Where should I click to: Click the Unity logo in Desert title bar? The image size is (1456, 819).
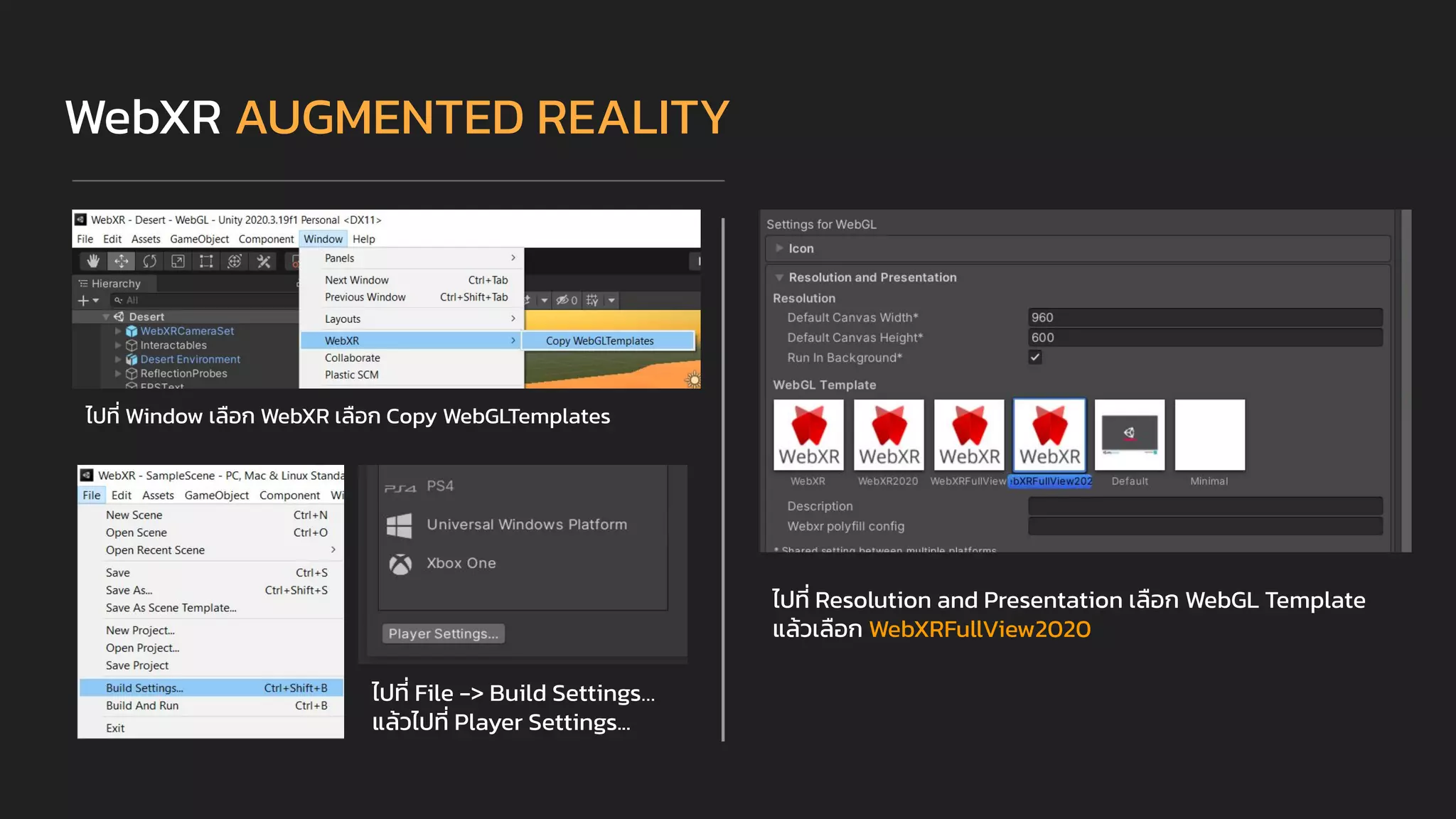(x=81, y=220)
